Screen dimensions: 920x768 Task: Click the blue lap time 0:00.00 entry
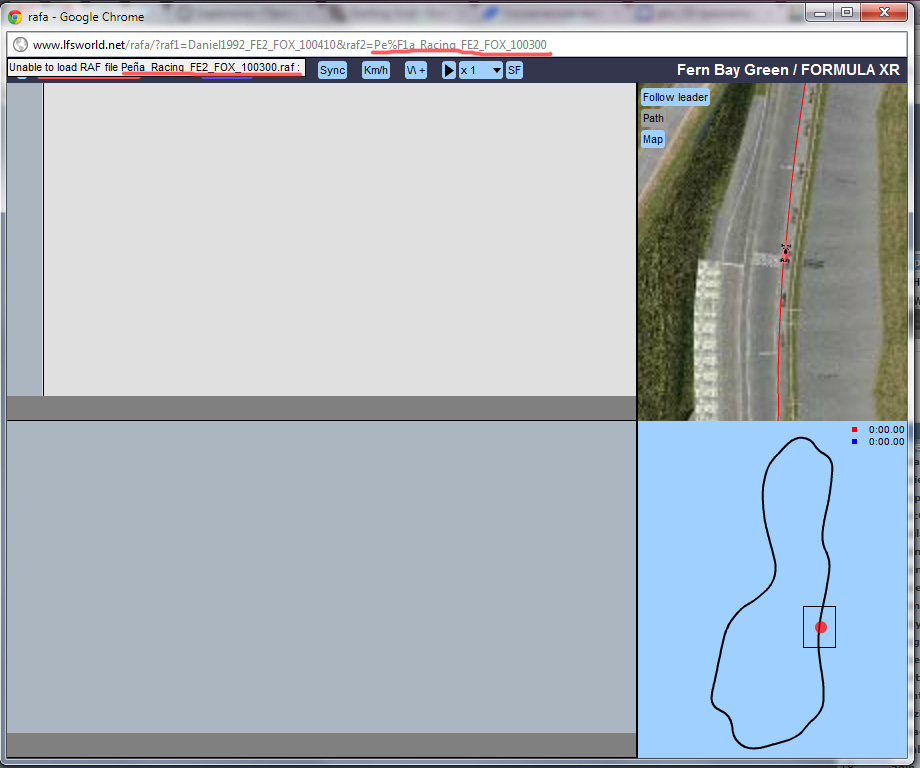[x=886, y=442]
